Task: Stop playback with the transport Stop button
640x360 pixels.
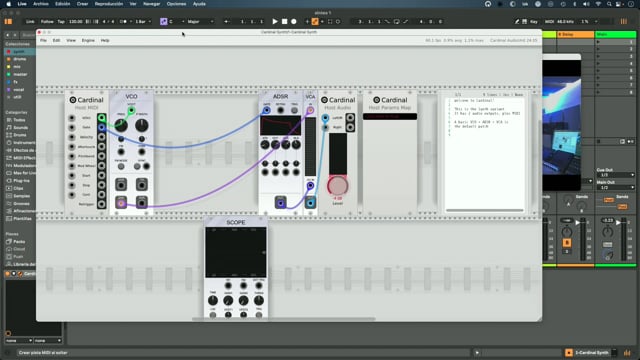Action: (x=284, y=21)
